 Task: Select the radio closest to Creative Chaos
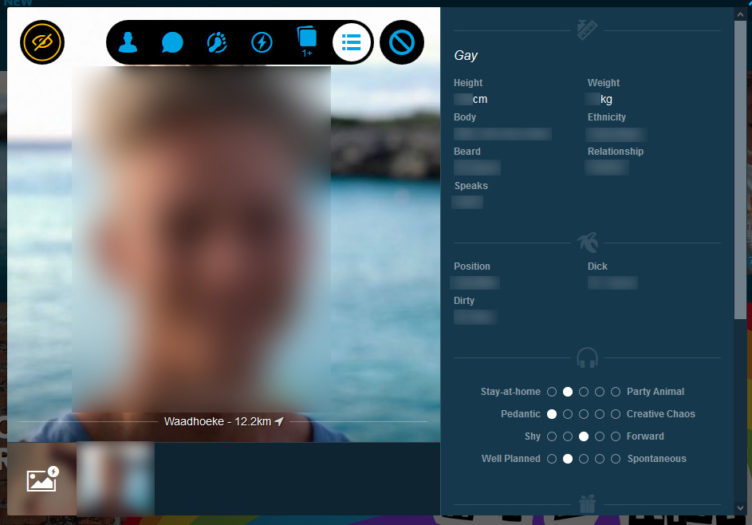tap(615, 414)
